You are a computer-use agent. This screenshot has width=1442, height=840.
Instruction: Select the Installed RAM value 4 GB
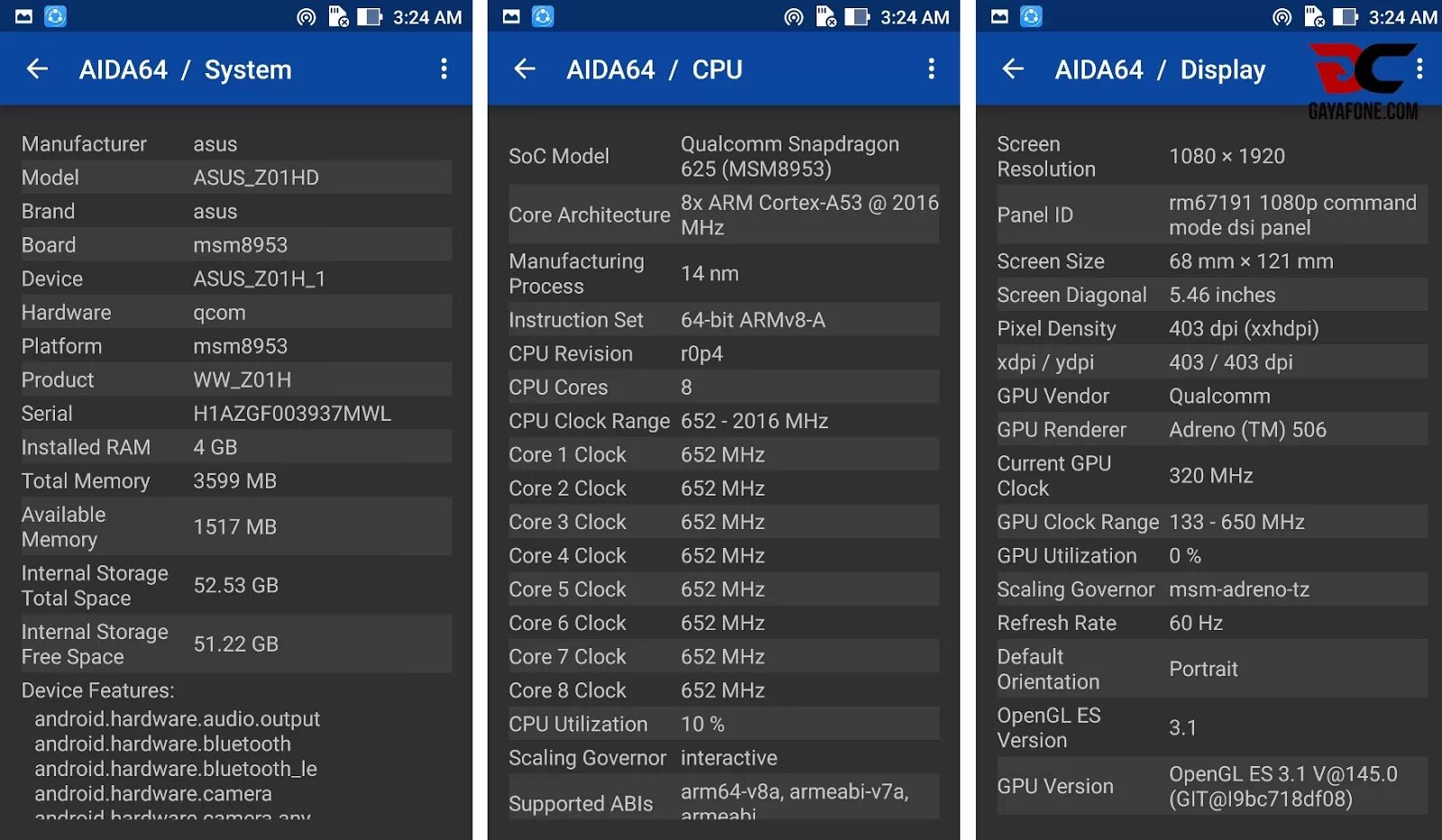pyautogui.click(x=215, y=447)
